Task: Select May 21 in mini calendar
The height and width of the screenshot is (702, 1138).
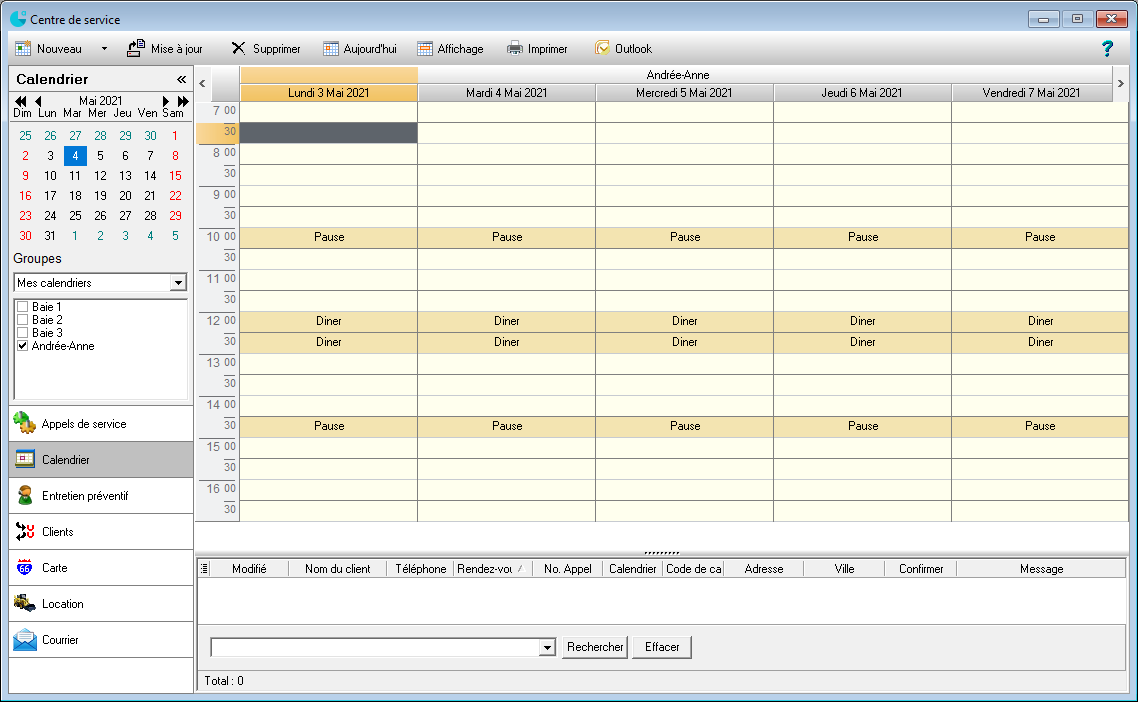Action: point(150,196)
